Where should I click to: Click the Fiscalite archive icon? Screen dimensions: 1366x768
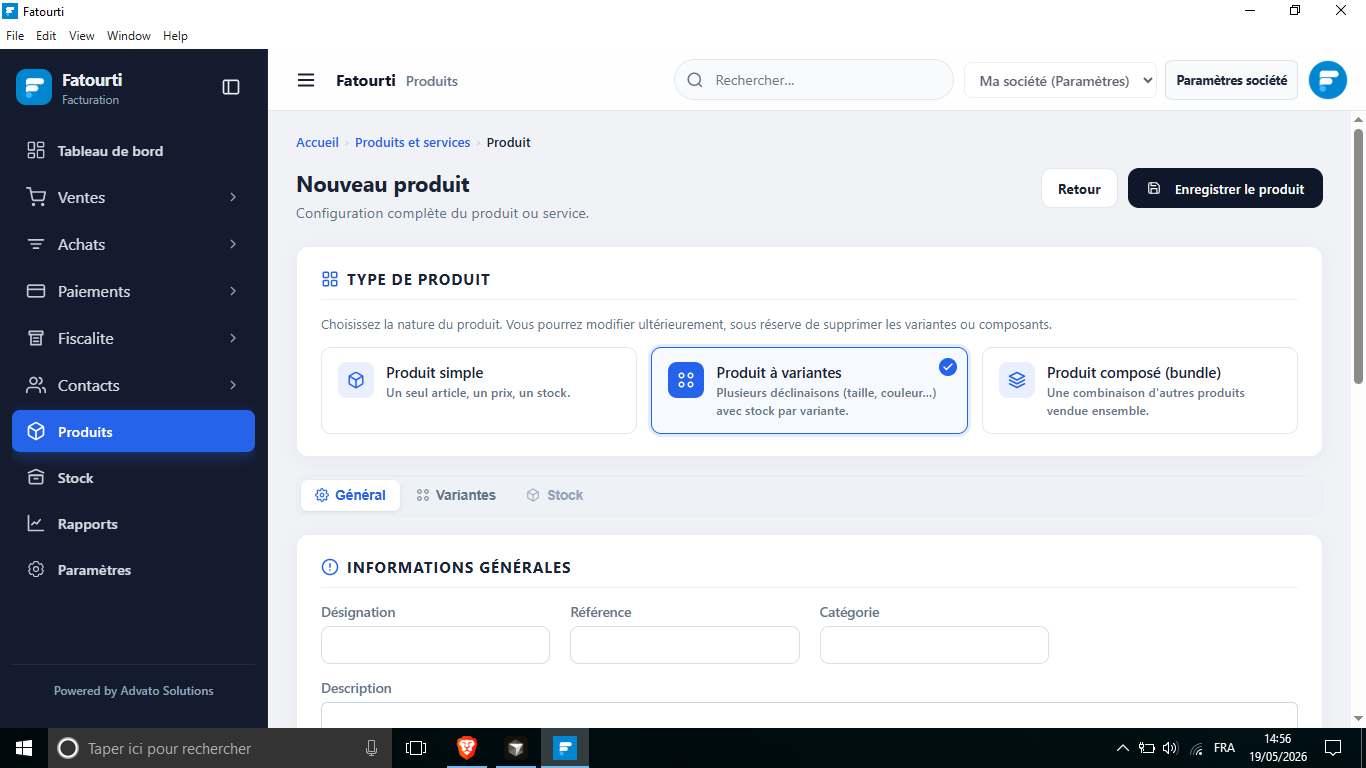tap(36, 338)
